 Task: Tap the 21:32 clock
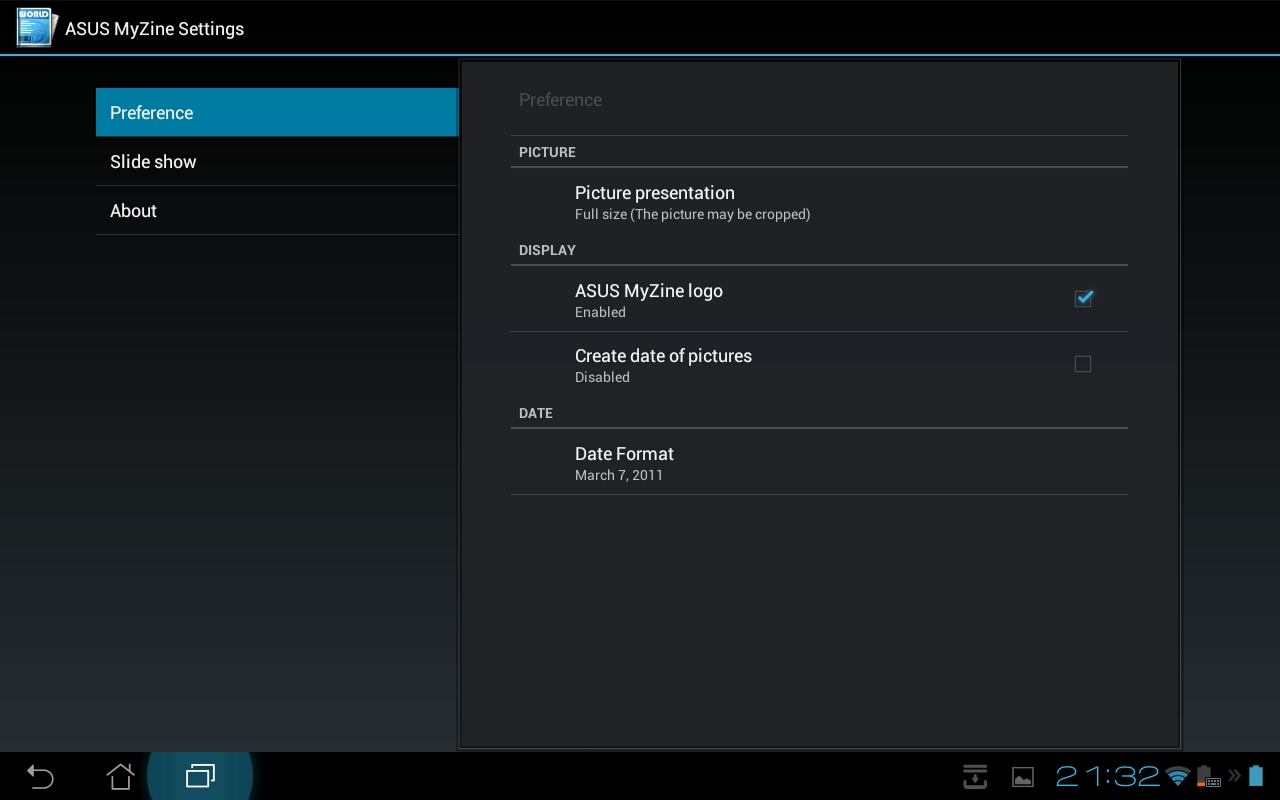tap(1108, 776)
